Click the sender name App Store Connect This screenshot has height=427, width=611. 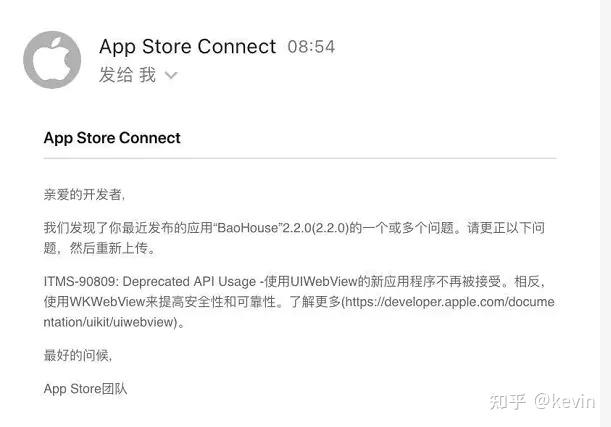click(x=187, y=47)
